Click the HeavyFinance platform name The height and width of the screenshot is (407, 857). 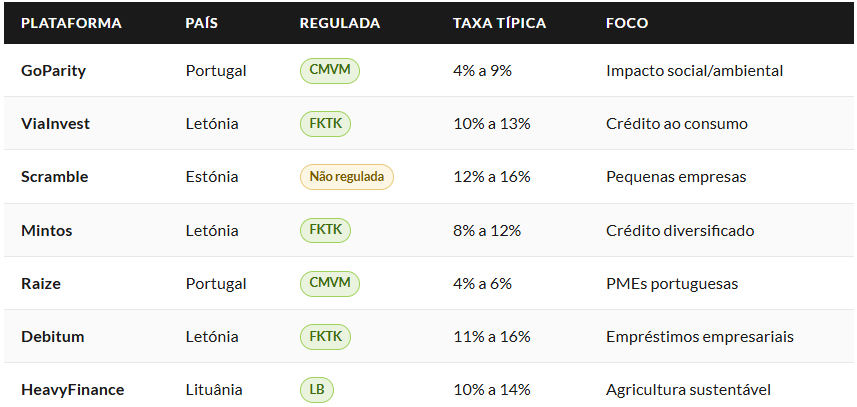(73, 390)
